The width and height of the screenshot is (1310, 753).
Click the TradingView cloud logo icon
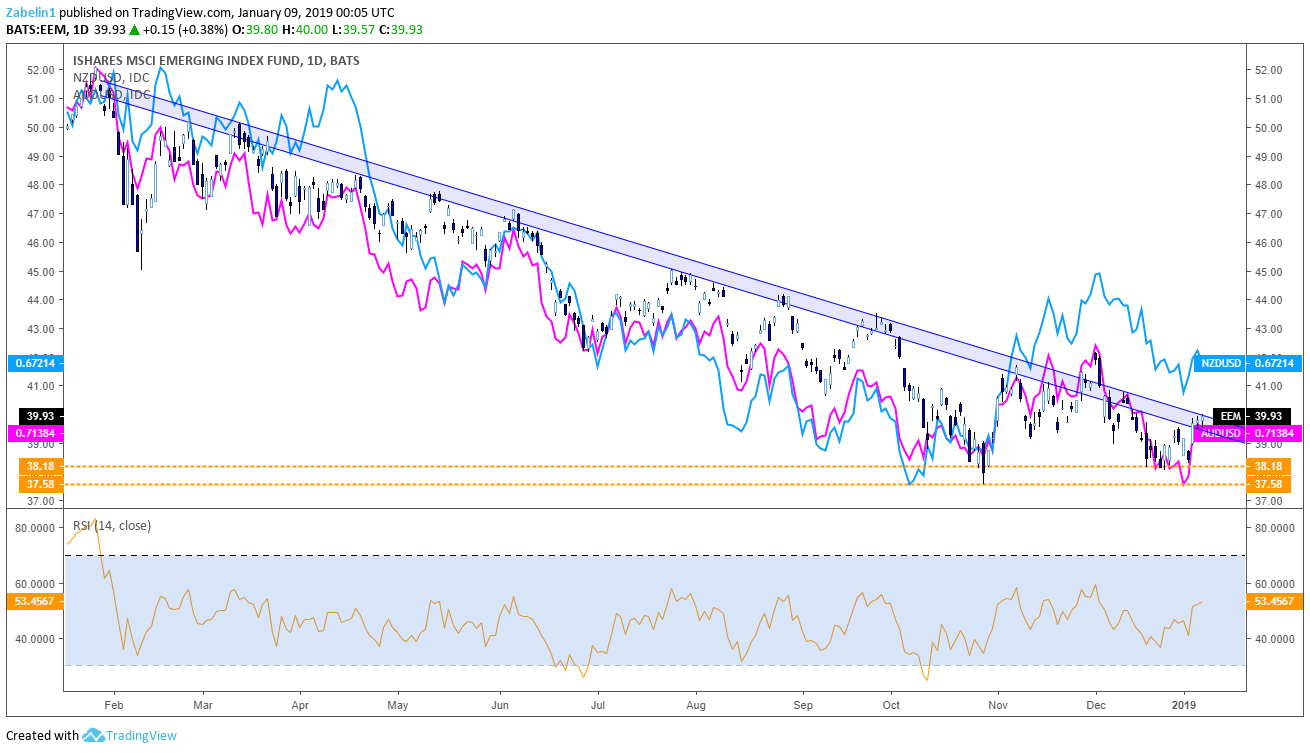point(94,736)
